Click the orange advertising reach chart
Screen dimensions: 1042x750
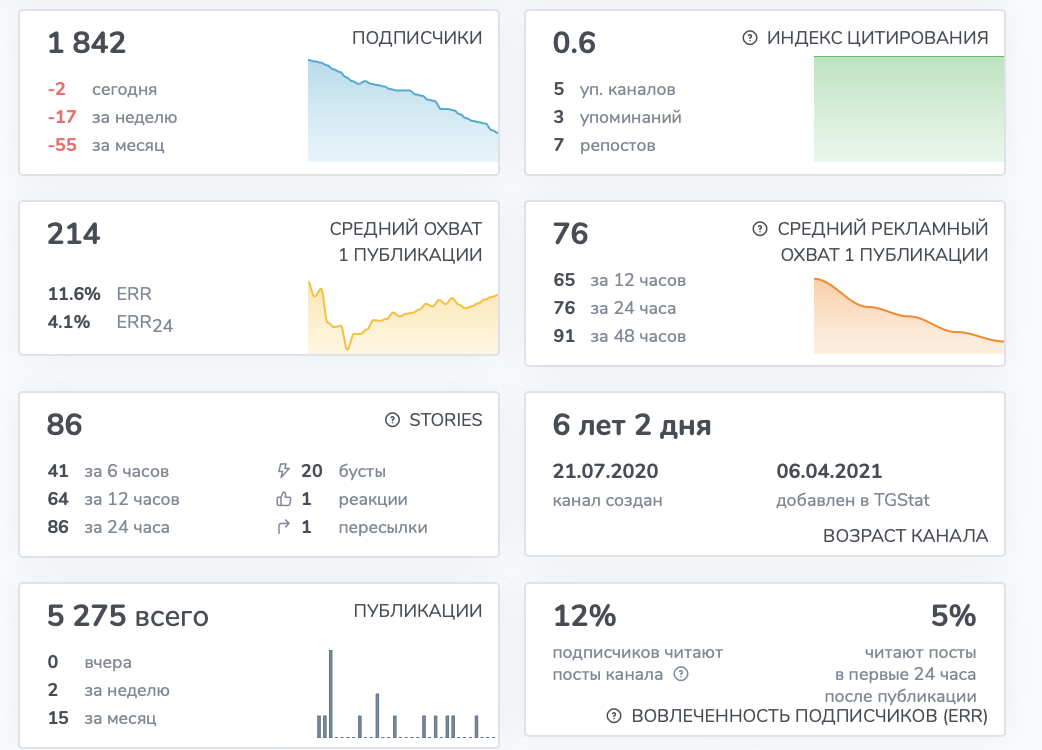point(908,316)
